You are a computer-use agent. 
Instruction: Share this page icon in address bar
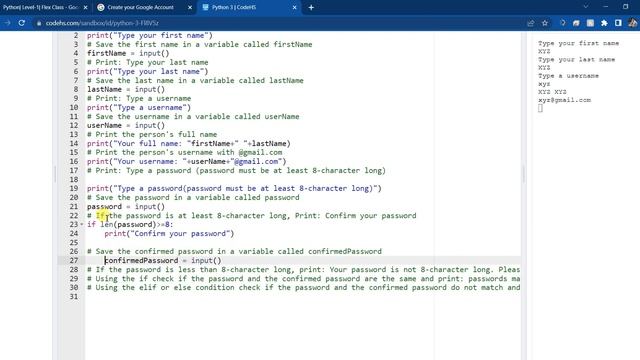point(531,23)
